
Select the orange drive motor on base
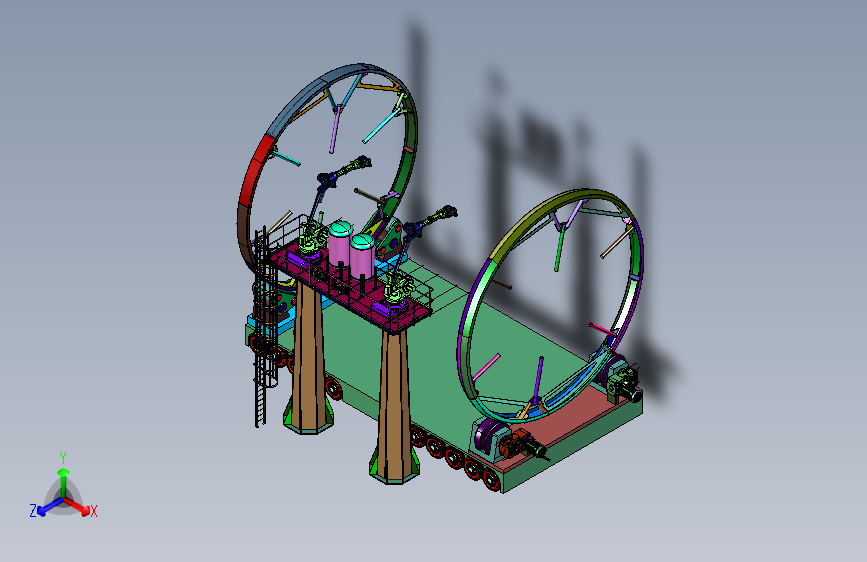[514, 443]
